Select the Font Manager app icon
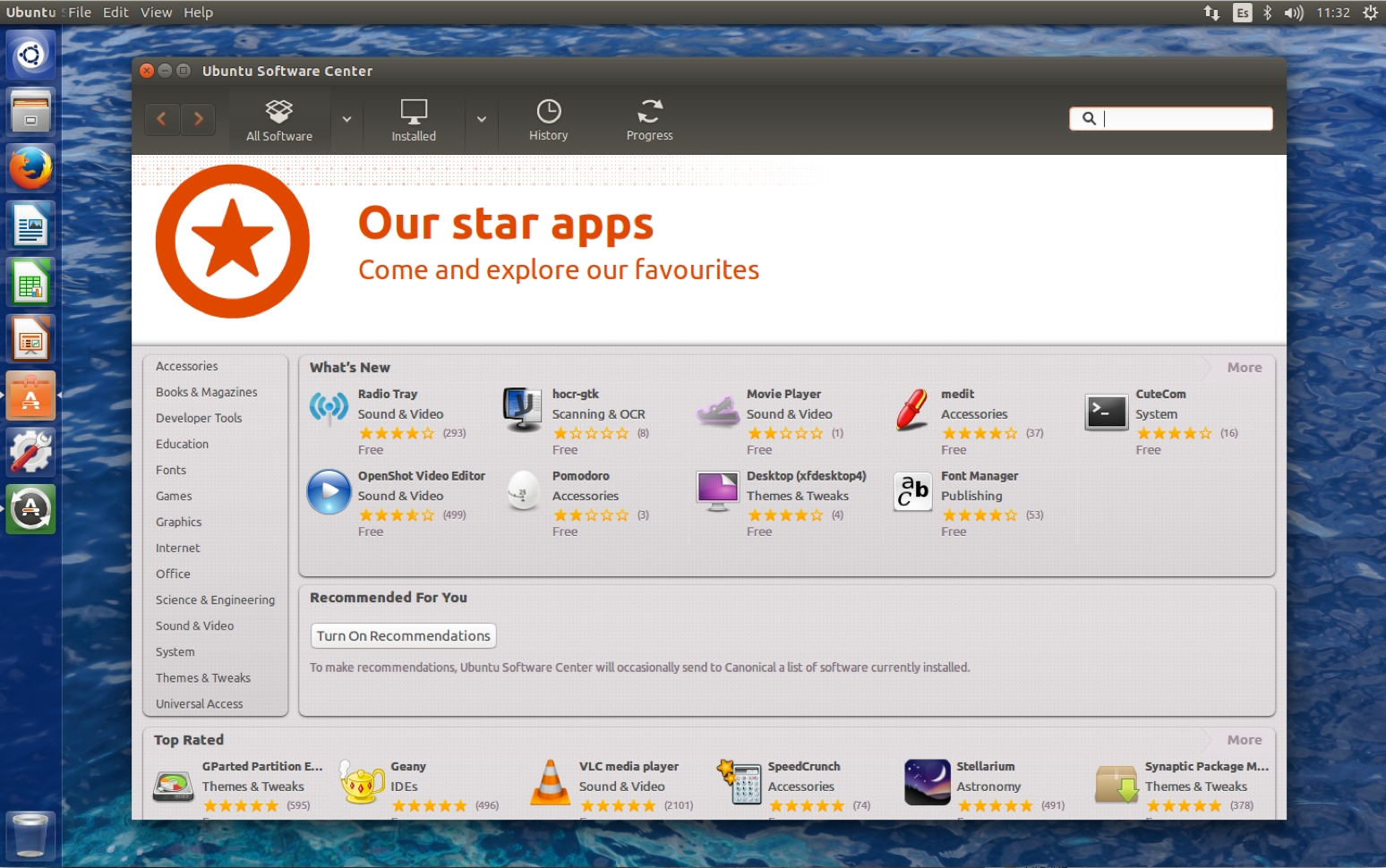This screenshot has width=1386, height=868. pyautogui.click(x=912, y=492)
